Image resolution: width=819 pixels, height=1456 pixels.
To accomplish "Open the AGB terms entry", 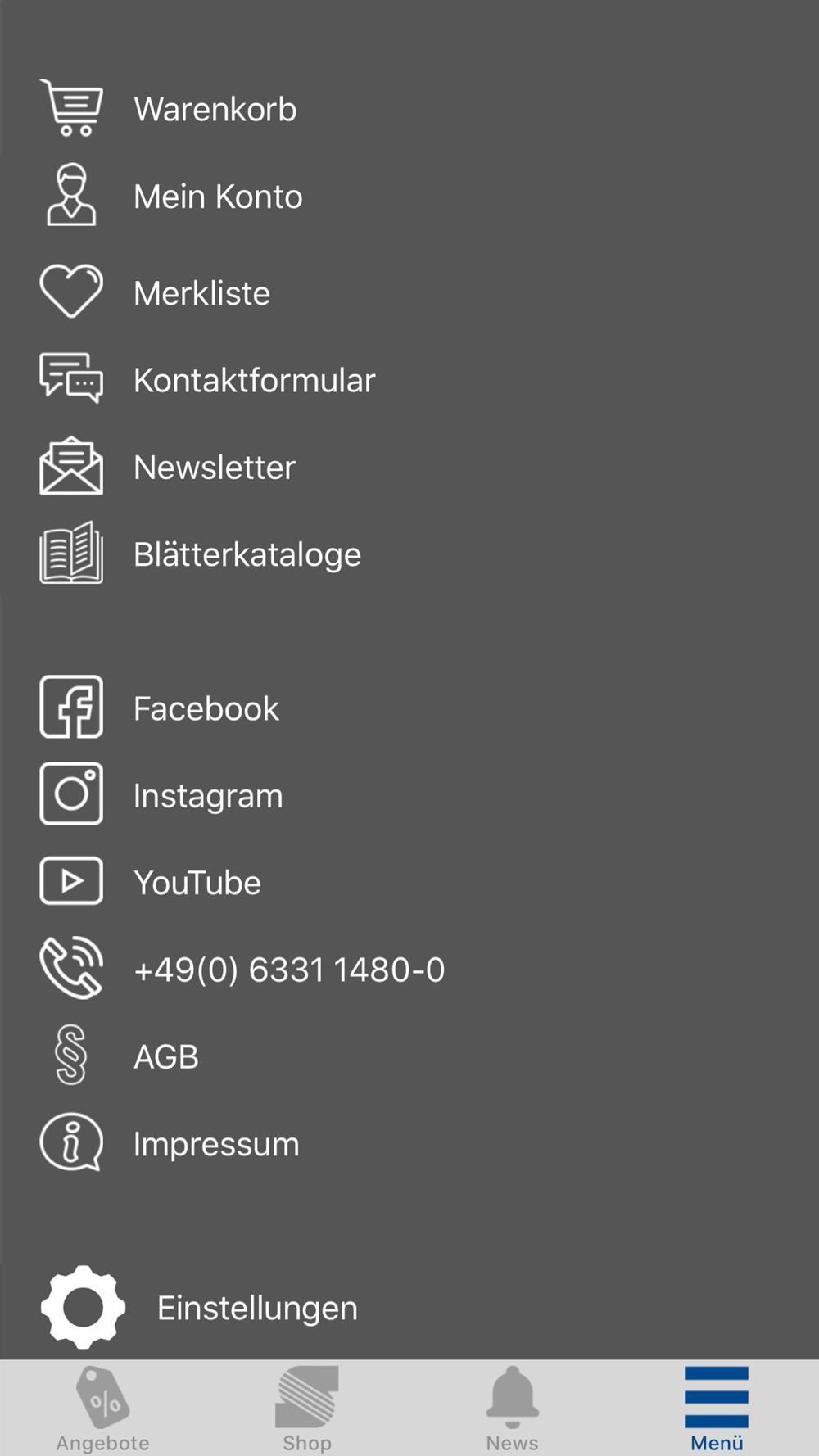I will pyautogui.click(x=166, y=1057).
